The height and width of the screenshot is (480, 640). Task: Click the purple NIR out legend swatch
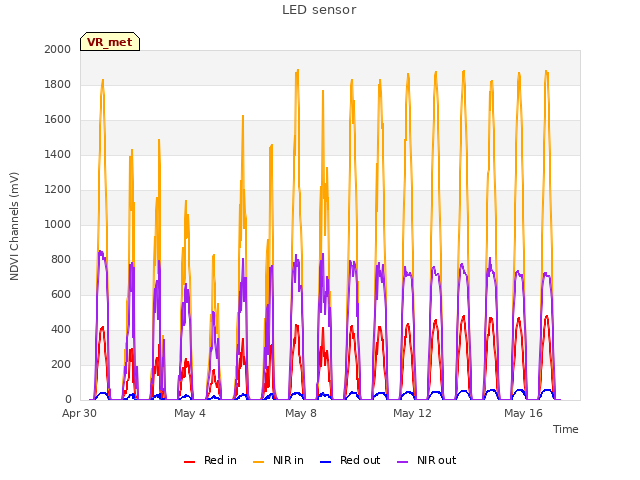pyautogui.click(x=402, y=462)
